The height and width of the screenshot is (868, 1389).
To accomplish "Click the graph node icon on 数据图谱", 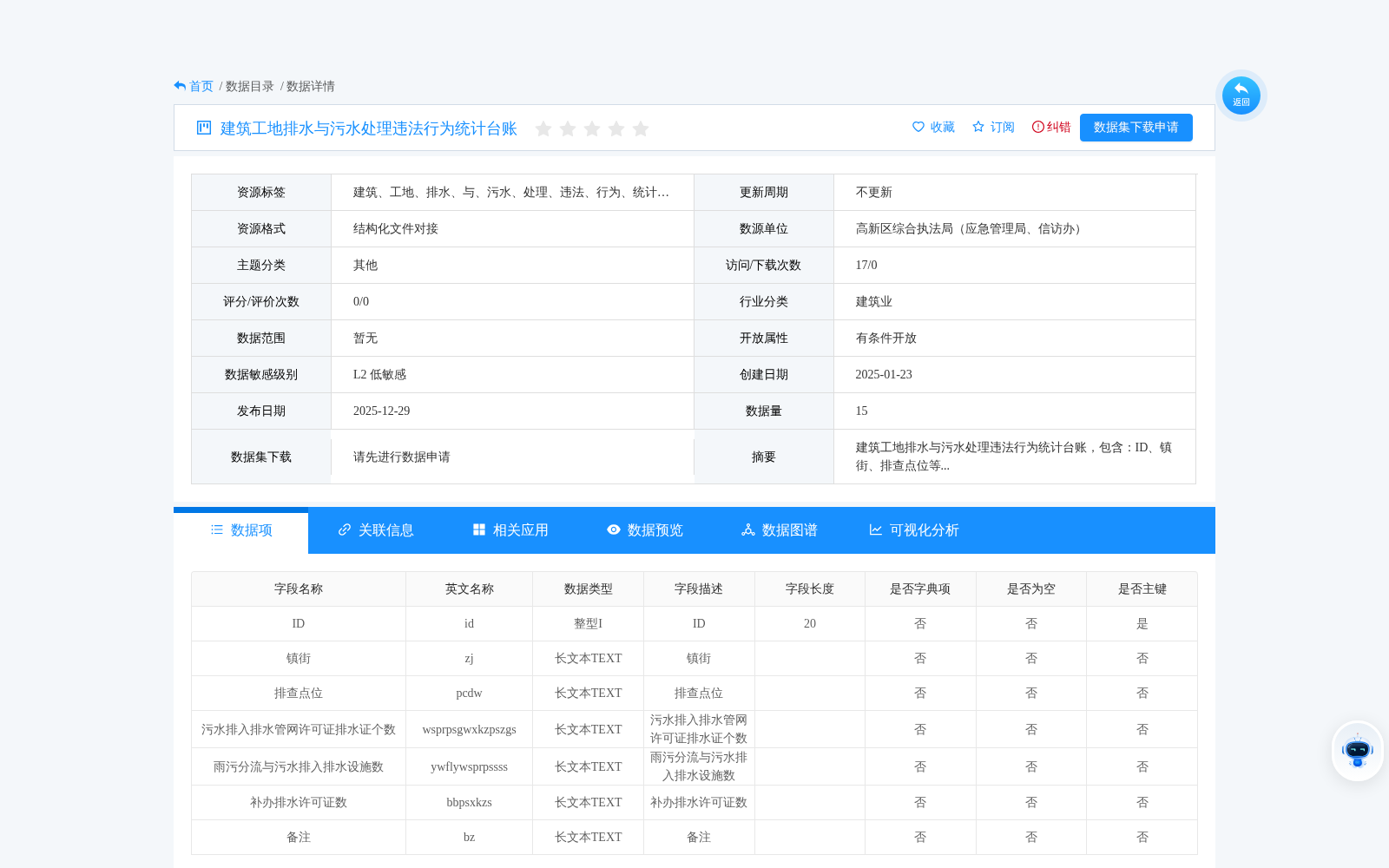I will point(748,529).
